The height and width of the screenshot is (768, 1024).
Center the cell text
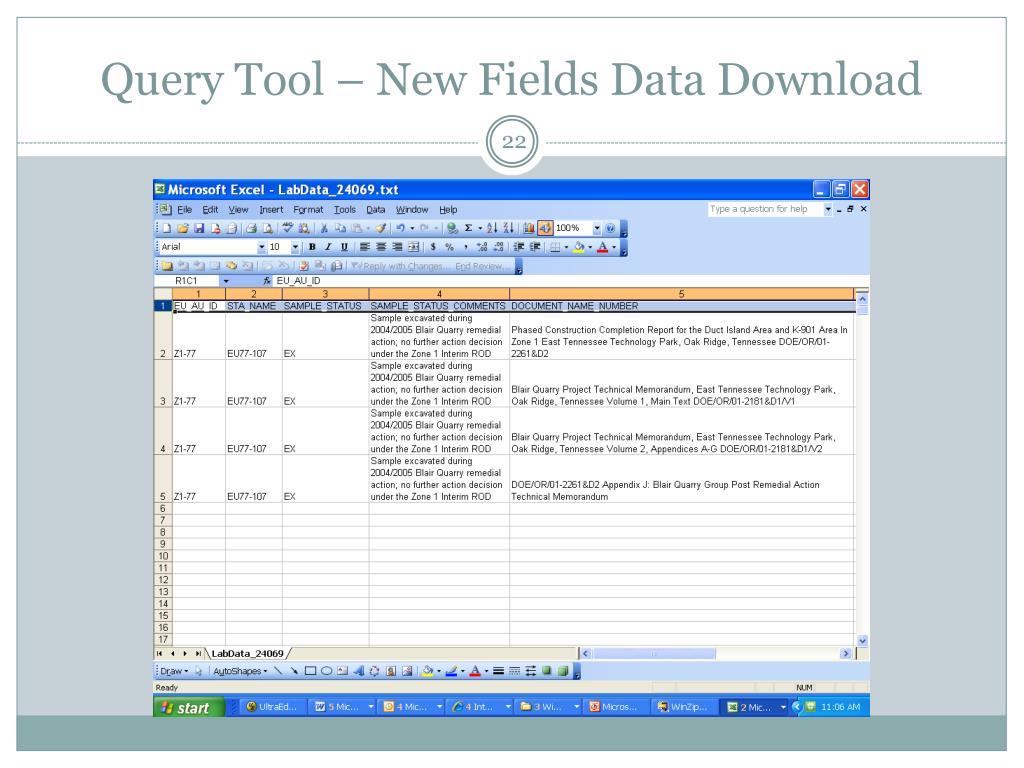381,247
